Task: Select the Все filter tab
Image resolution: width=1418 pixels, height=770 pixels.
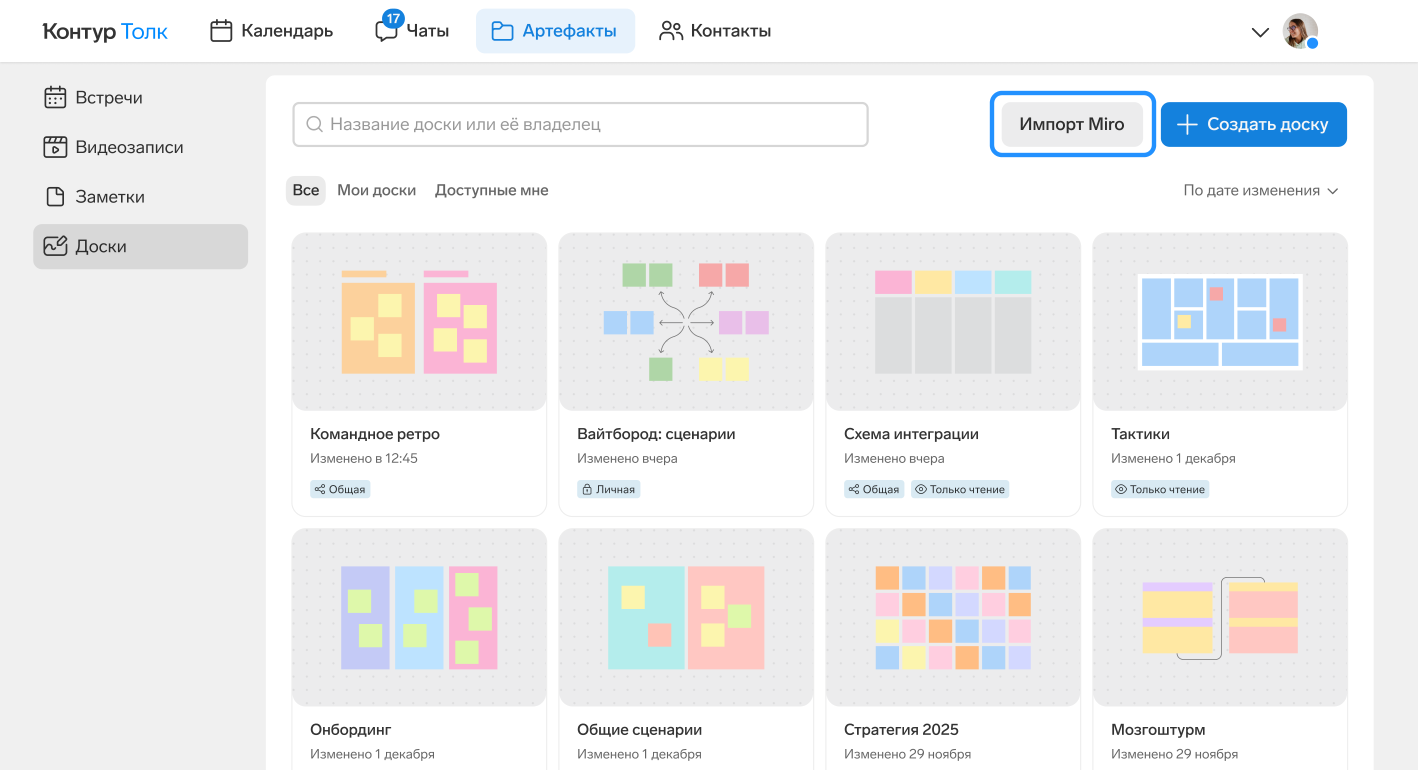Action: [306, 190]
